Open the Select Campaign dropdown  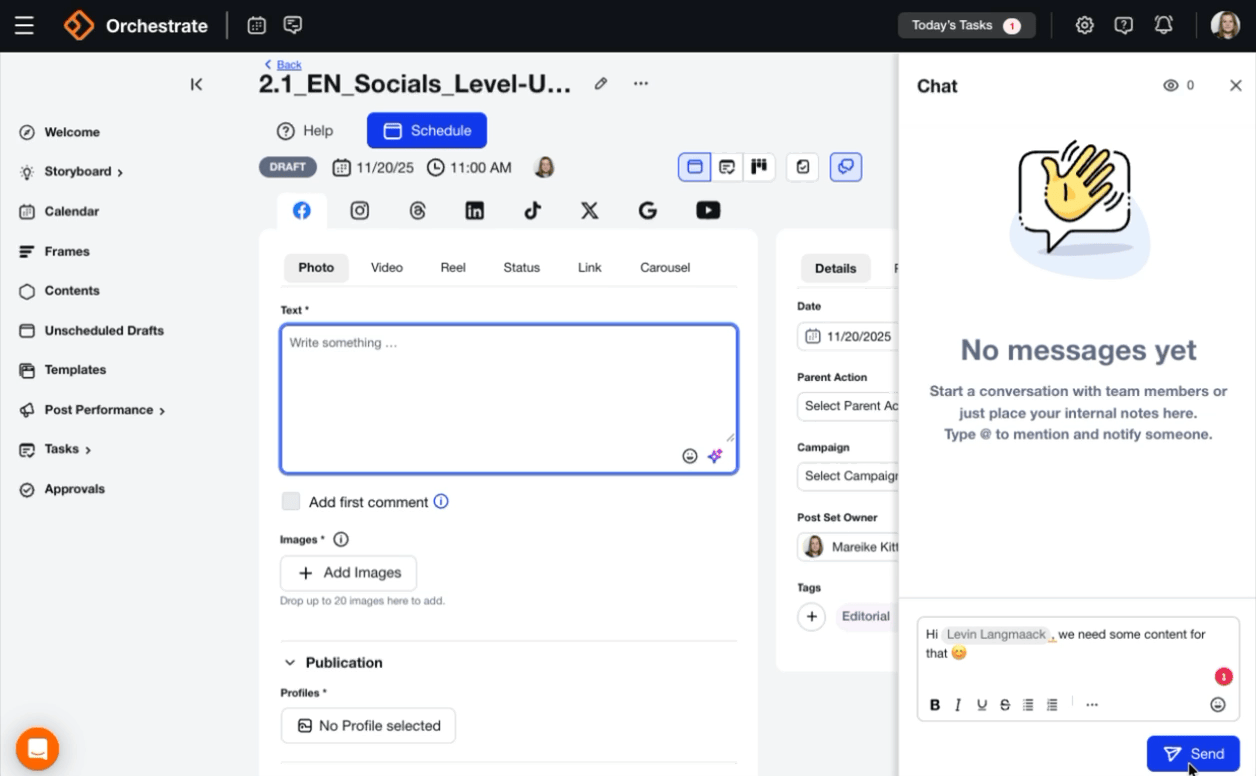[x=849, y=476]
